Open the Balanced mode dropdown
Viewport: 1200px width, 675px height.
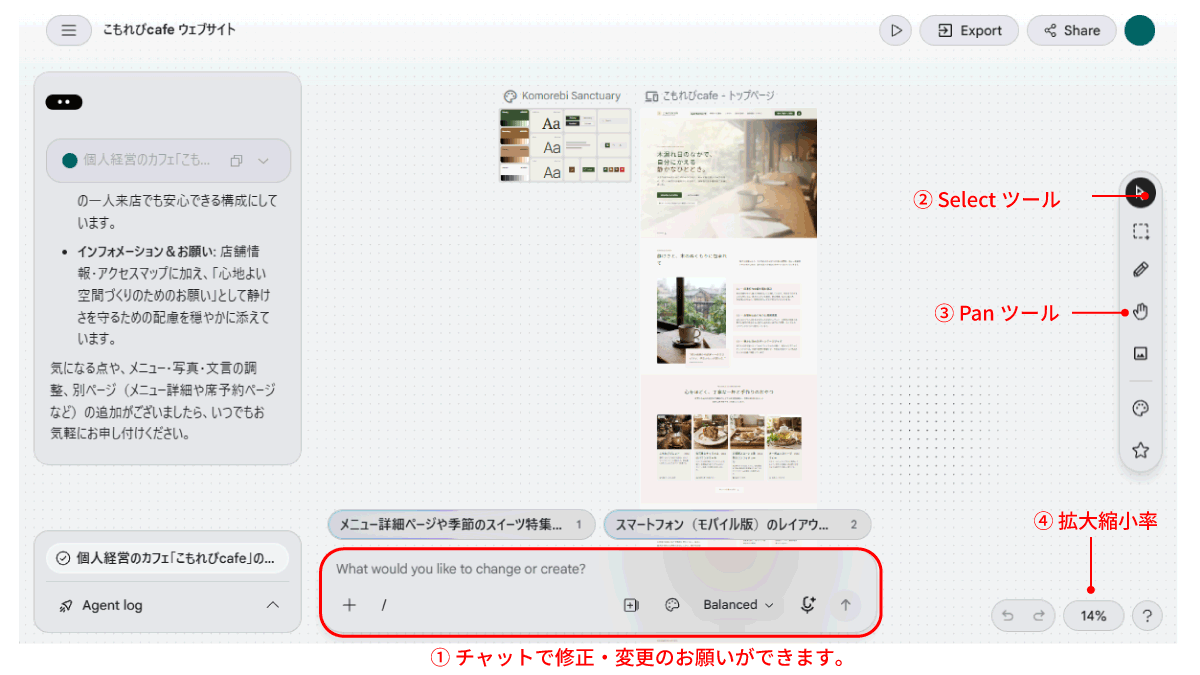point(738,605)
